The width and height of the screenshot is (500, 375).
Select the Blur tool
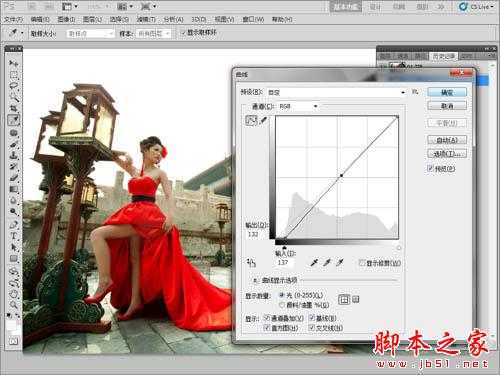pyautogui.click(x=14, y=201)
